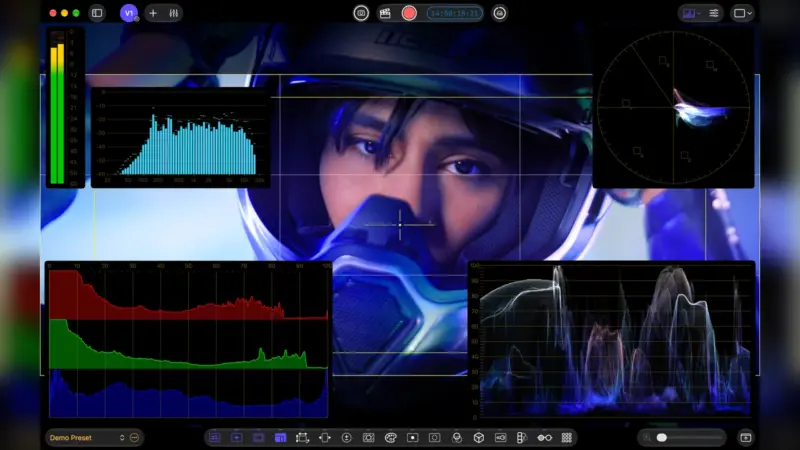
Task: Open the window layout dropdown
Action: point(742,13)
